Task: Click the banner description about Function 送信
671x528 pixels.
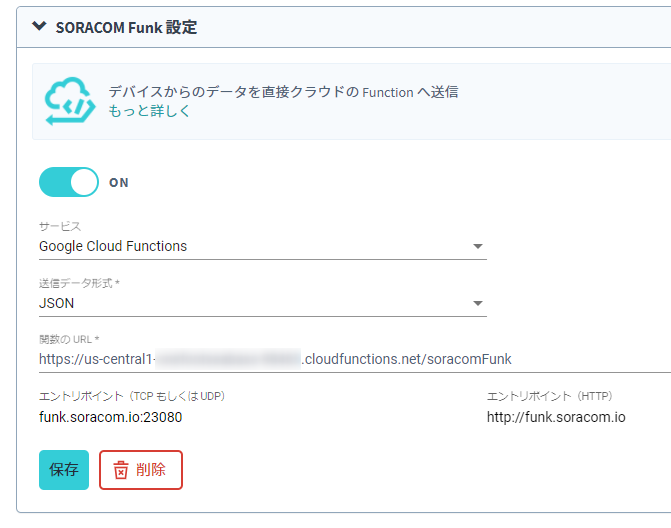Action: click(x=283, y=92)
